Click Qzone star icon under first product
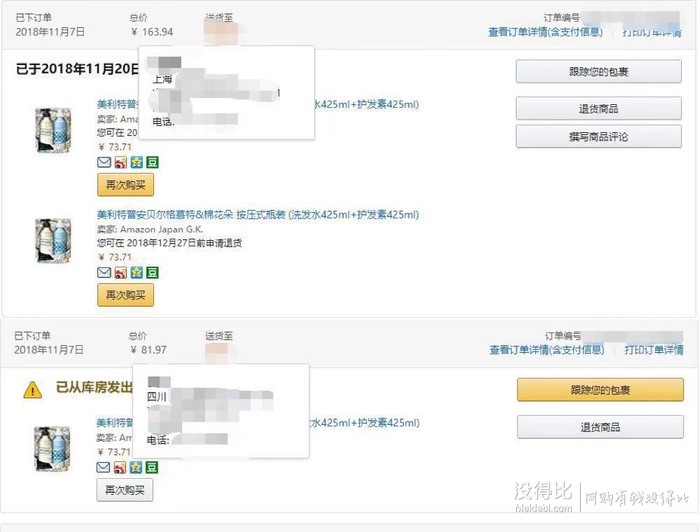700x532 pixels. [137, 162]
